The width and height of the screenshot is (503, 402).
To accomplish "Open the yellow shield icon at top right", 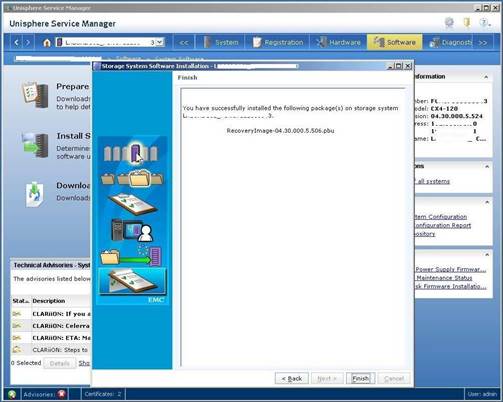I will (x=467, y=22).
